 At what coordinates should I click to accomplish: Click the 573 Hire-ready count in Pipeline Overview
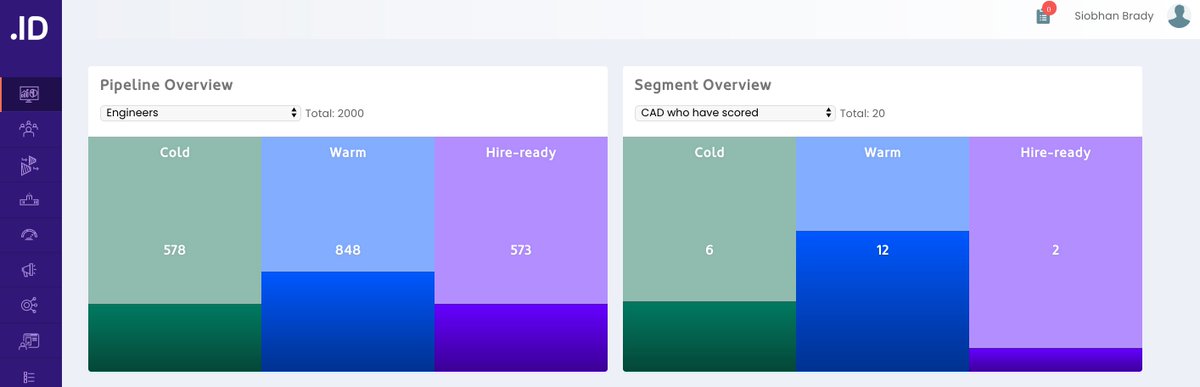coord(521,250)
